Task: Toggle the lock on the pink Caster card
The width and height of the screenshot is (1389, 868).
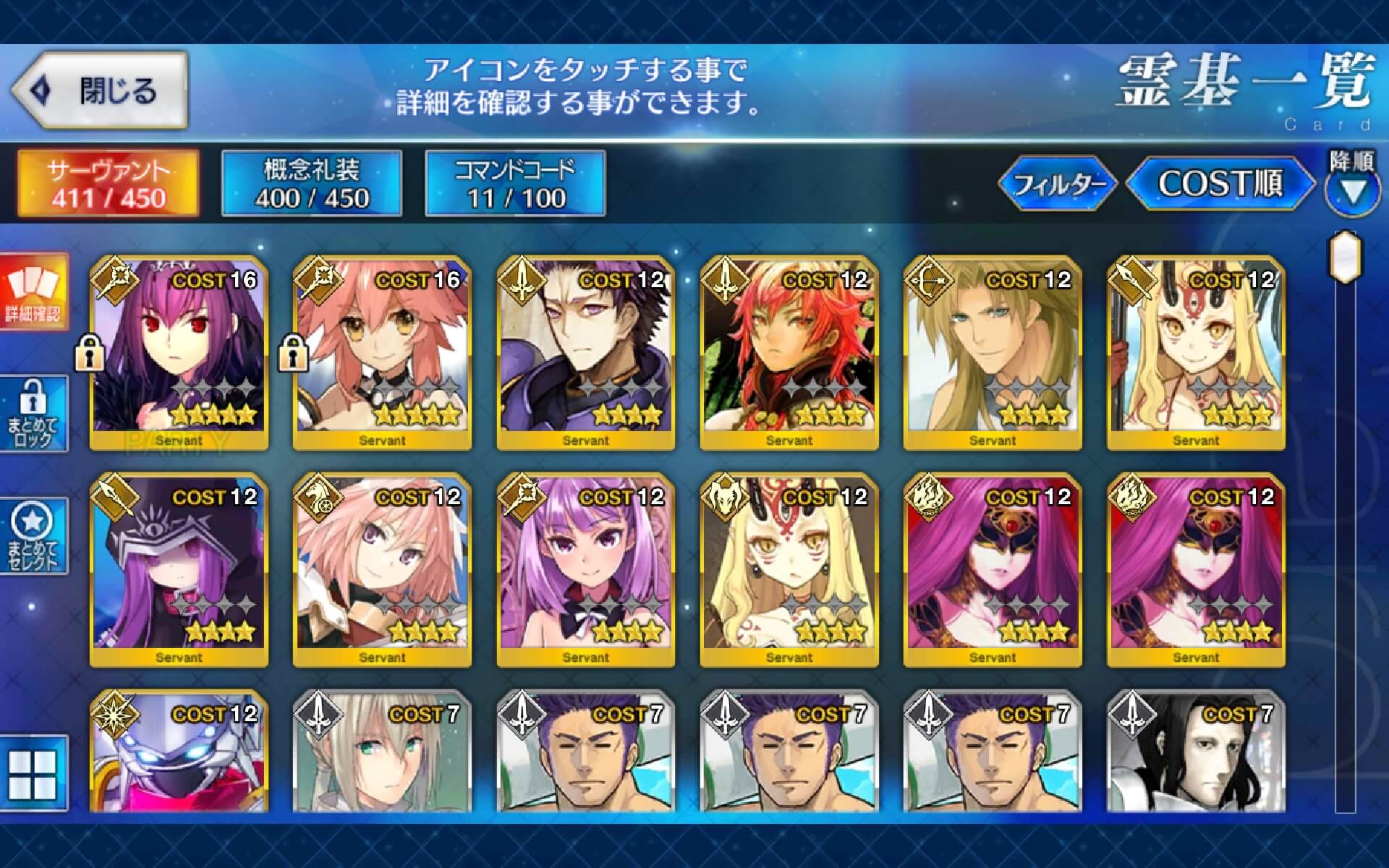Action: (293, 354)
